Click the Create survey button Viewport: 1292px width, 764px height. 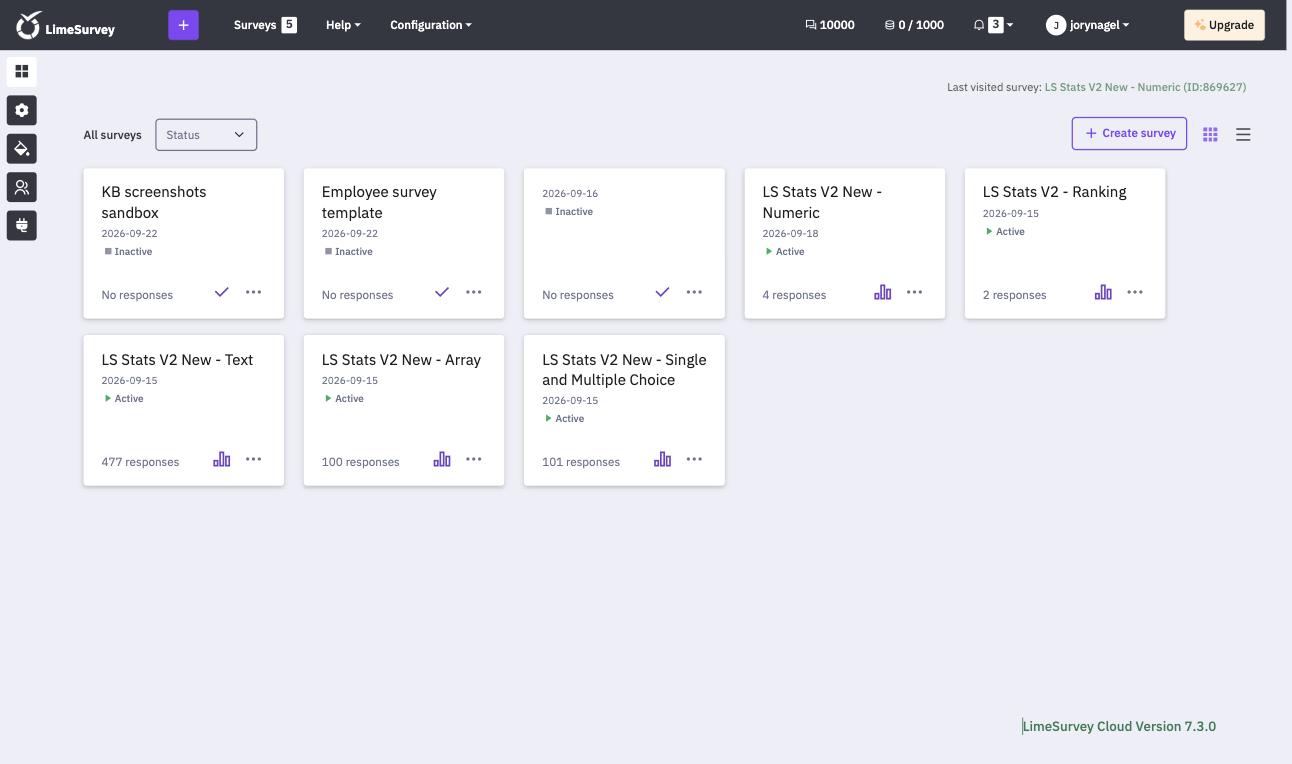(x=1129, y=133)
